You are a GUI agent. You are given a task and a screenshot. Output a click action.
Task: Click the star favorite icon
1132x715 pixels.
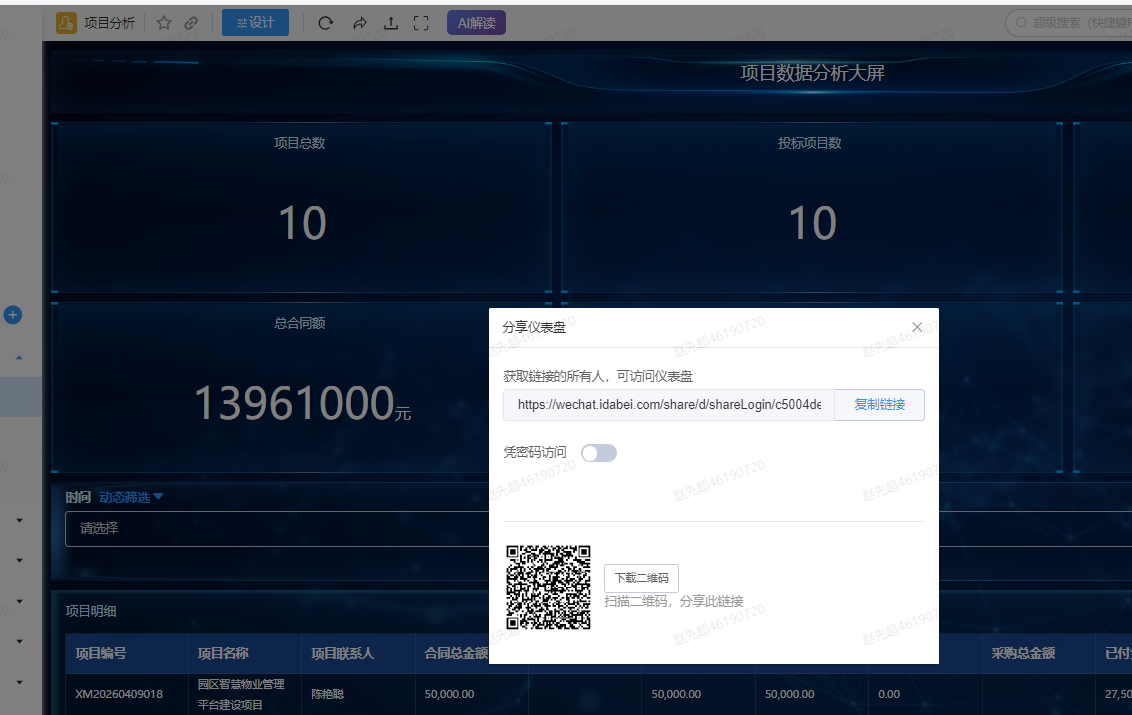pos(164,23)
